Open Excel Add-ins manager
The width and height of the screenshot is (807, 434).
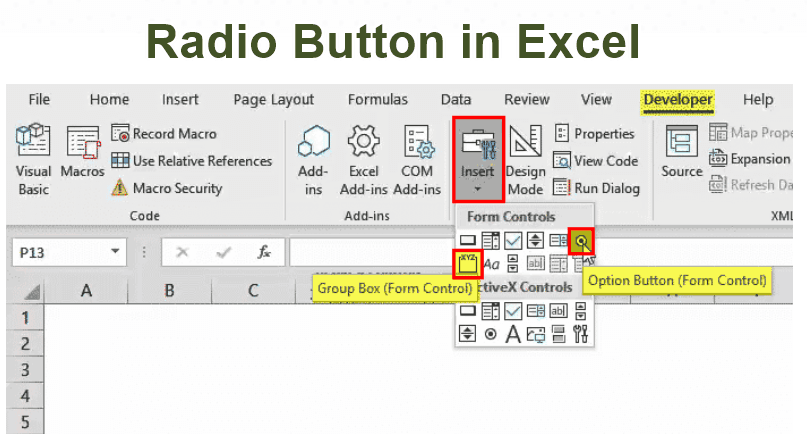click(x=363, y=160)
